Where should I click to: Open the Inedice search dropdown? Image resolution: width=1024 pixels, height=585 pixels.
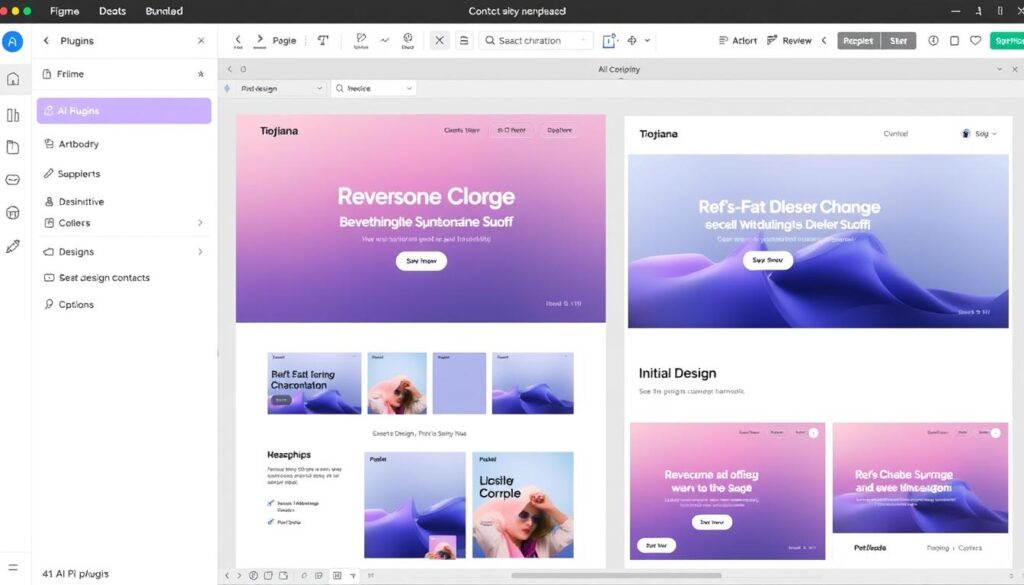click(x=374, y=88)
